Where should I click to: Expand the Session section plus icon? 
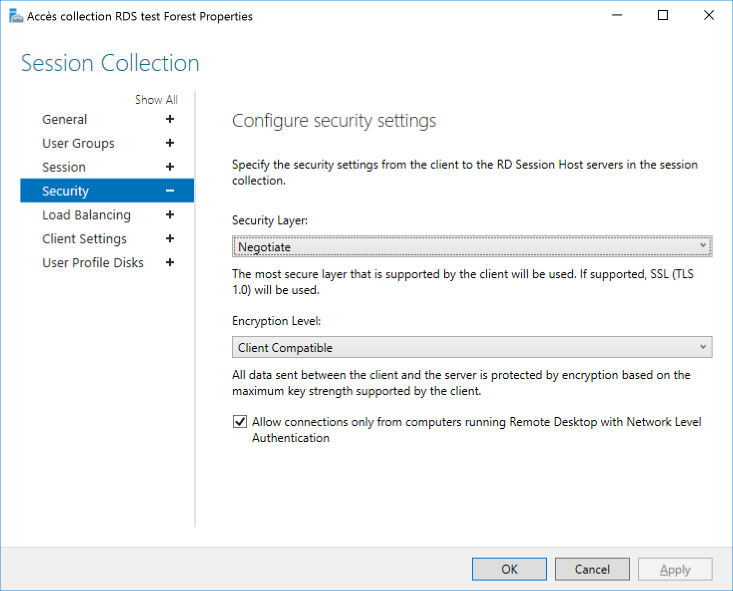[170, 167]
